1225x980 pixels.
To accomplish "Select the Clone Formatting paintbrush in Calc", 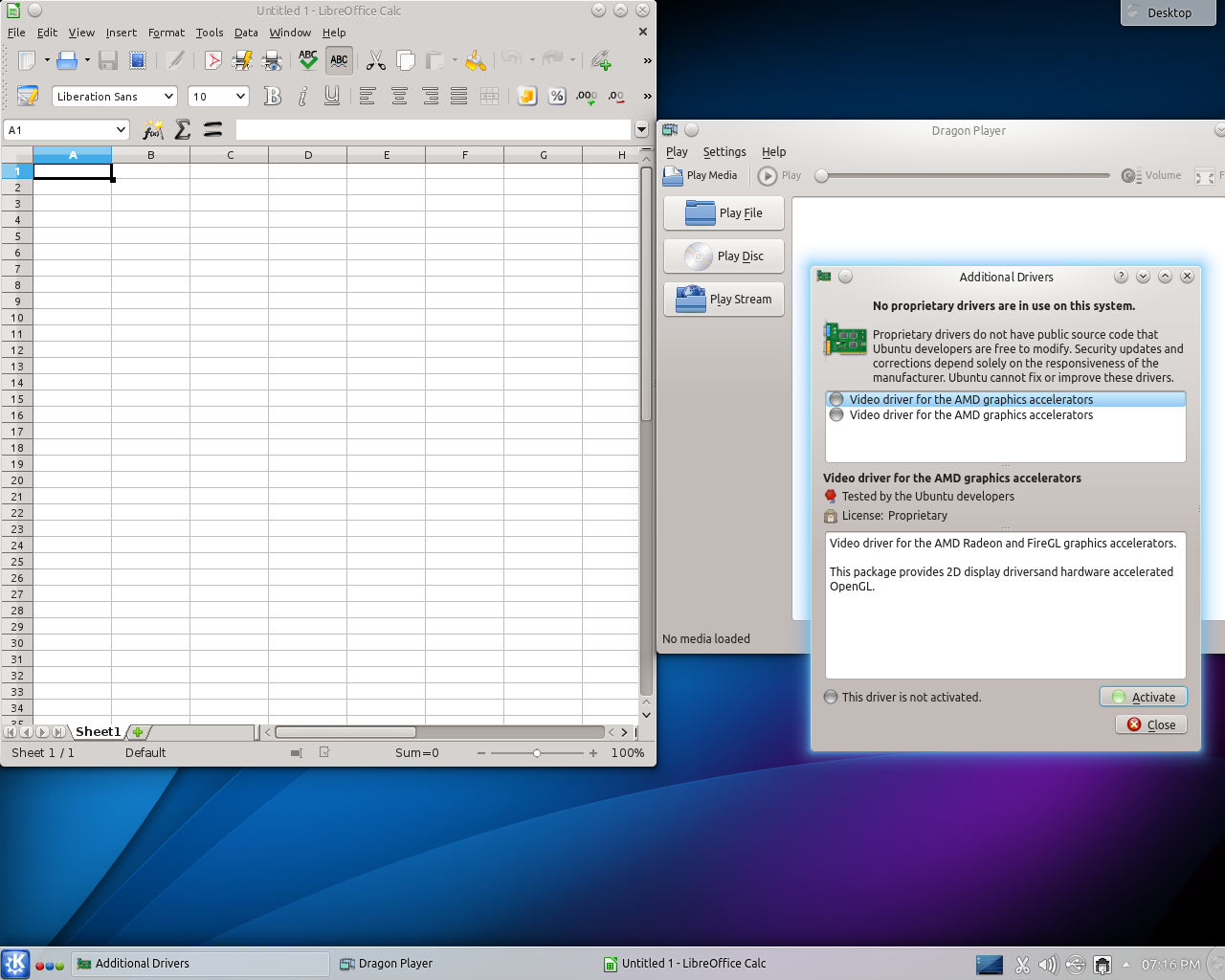I will (x=476, y=60).
